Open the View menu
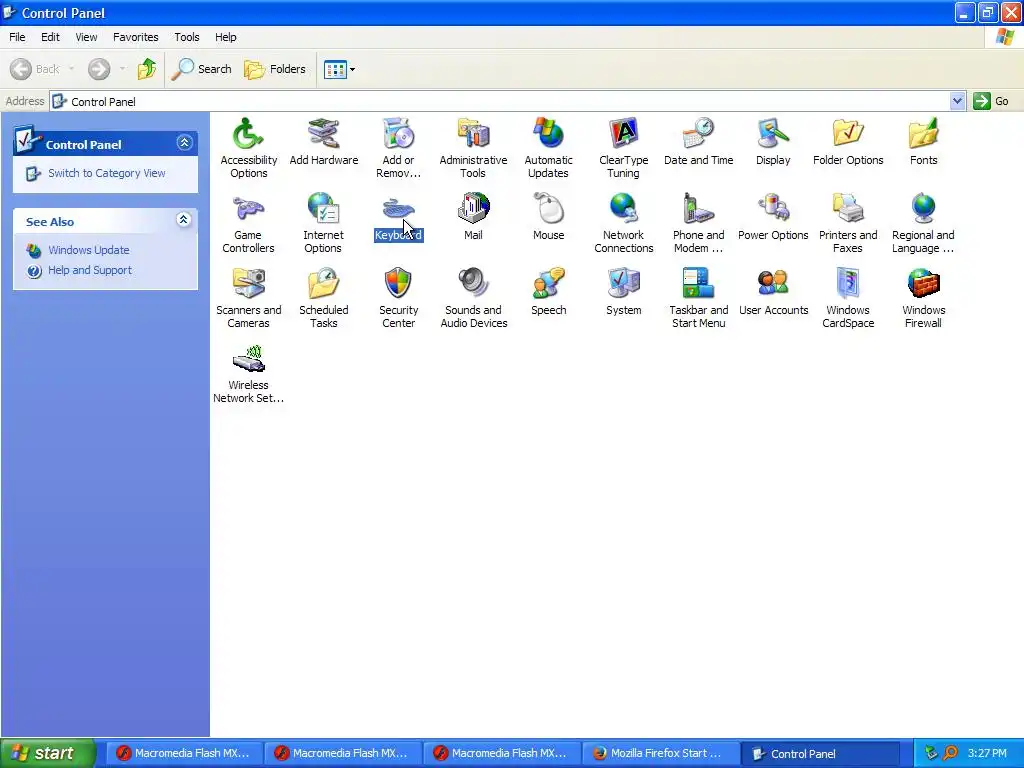Image resolution: width=1024 pixels, height=768 pixels. click(x=86, y=37)
